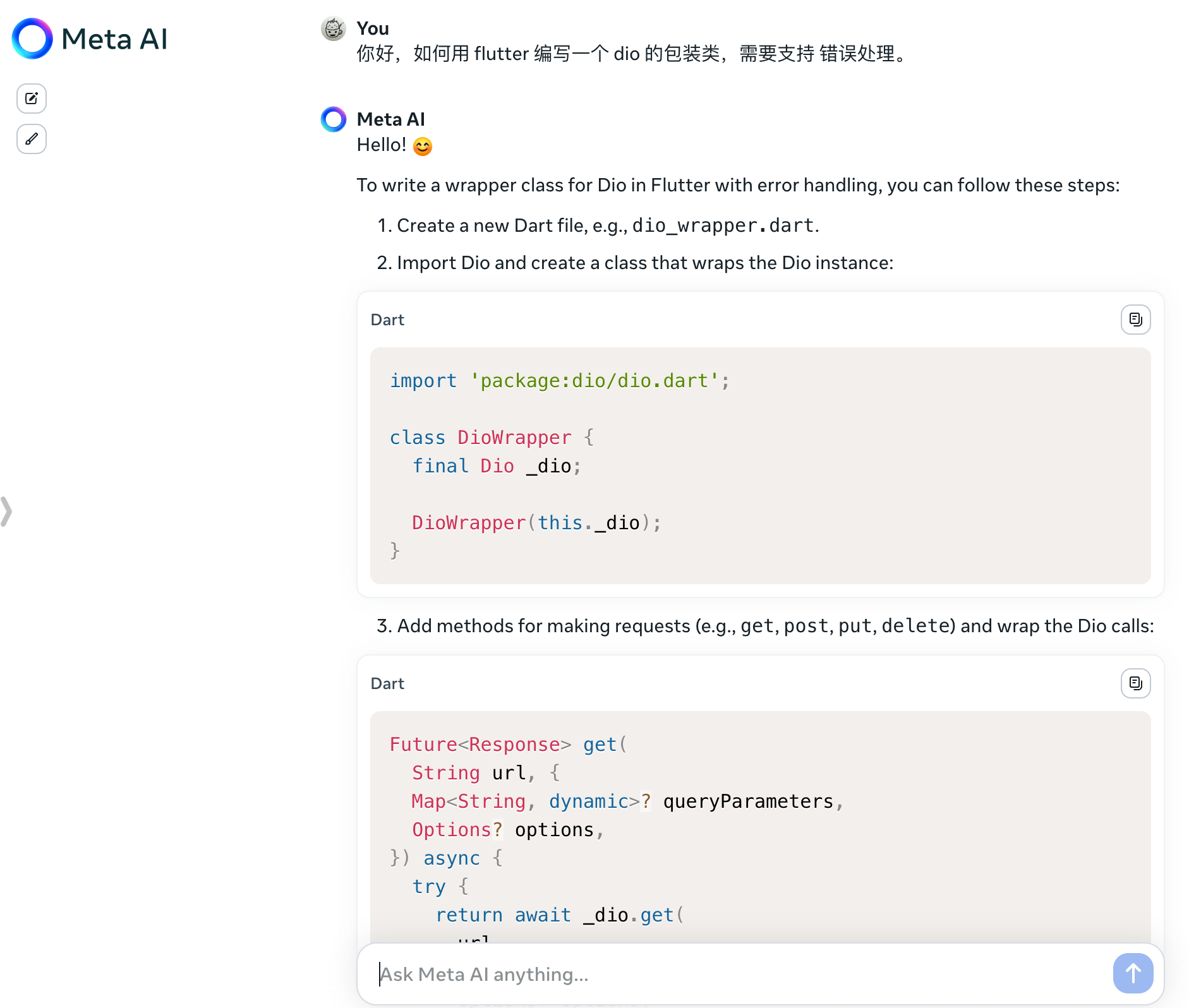Click the 'Options? options,' code line

508,830
